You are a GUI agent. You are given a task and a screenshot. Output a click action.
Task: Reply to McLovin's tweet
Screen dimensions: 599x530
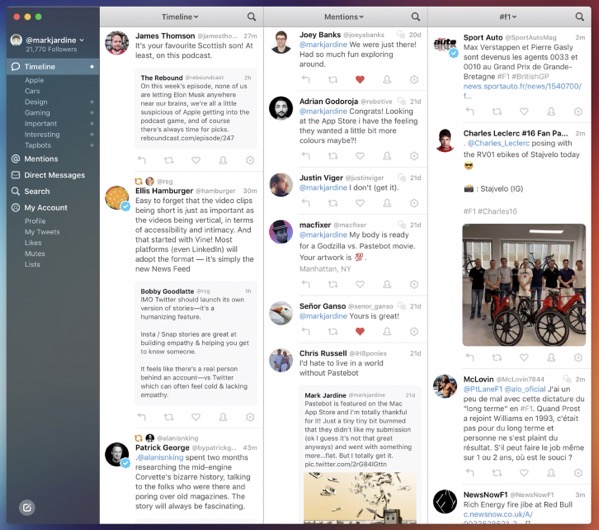pos(470,473)
